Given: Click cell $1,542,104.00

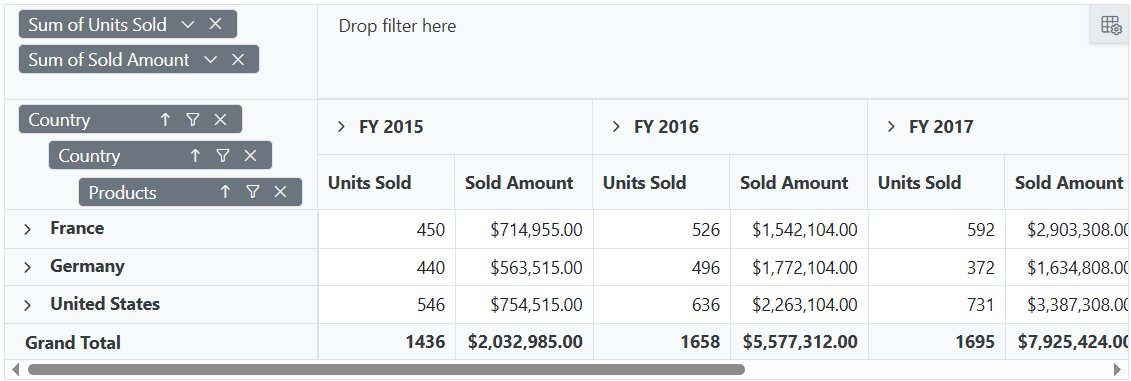Looking at the screenshot, I should (798, 229).
